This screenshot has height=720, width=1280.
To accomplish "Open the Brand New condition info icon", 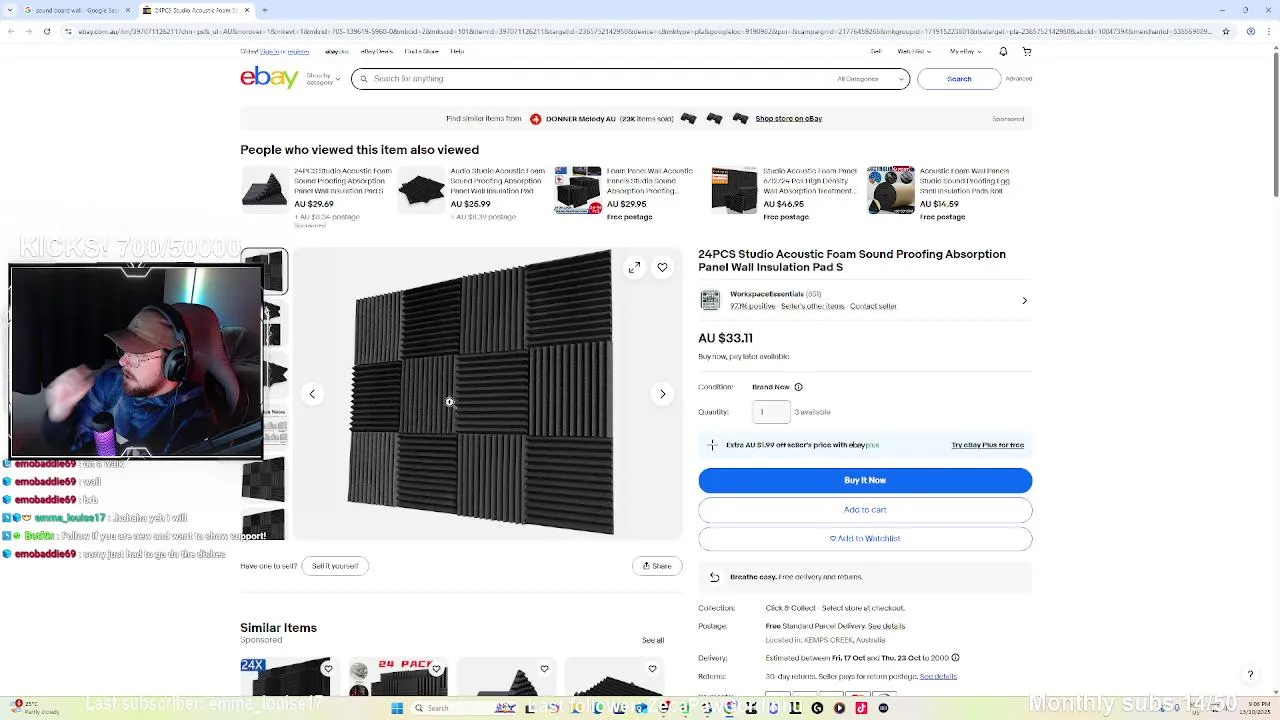I will tap(798, 387).
